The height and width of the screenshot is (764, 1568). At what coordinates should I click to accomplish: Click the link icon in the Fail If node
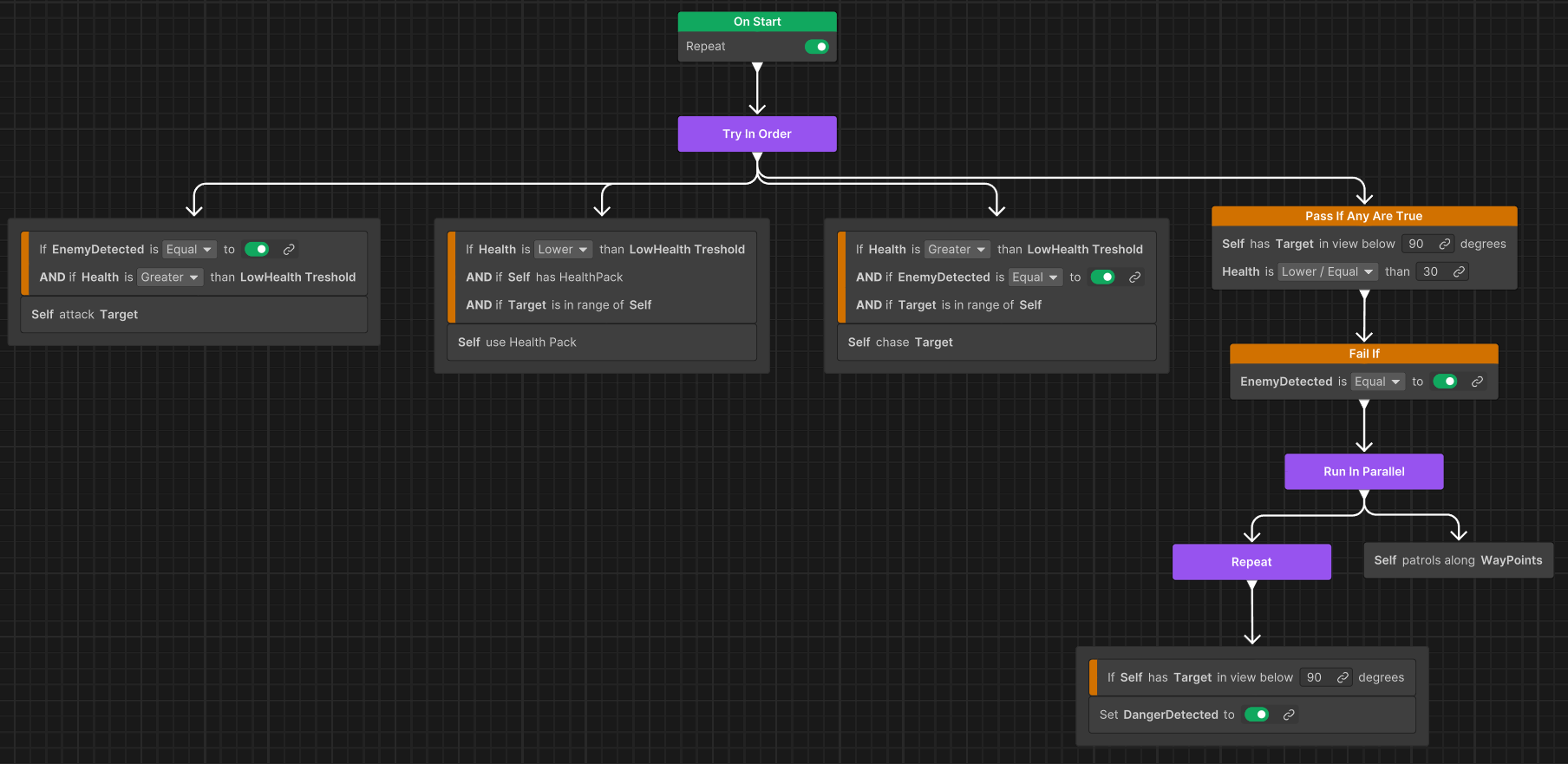point(1477,382)
